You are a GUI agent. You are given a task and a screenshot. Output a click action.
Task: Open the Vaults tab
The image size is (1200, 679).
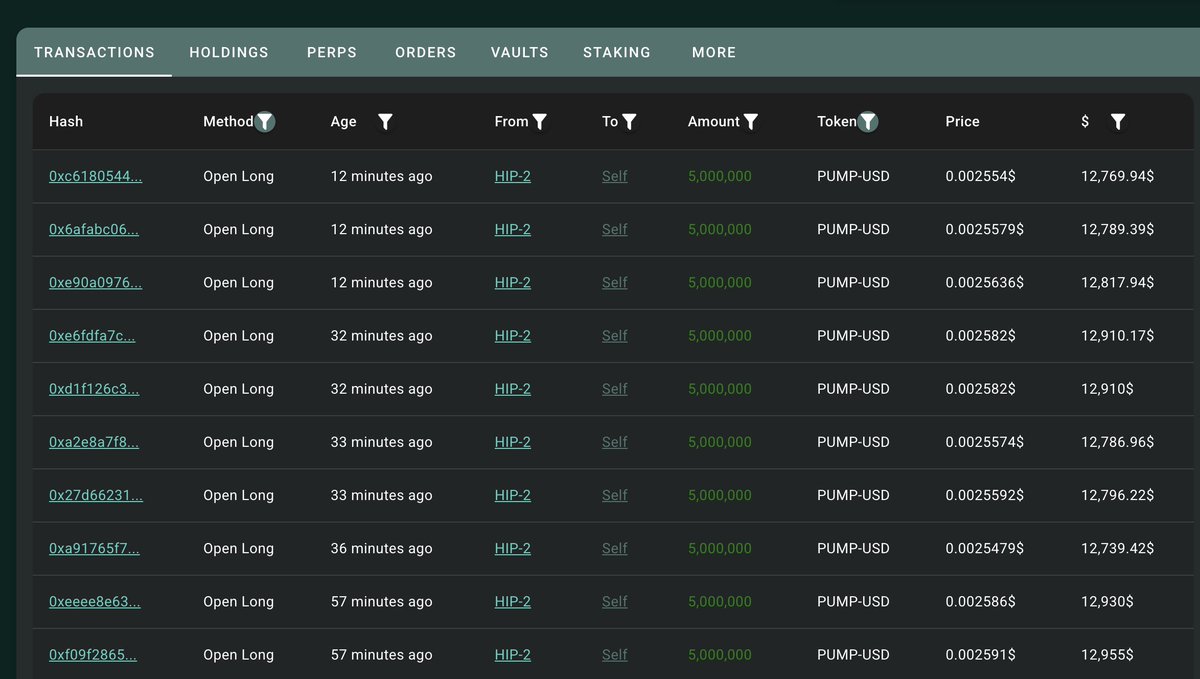(519, 52)
